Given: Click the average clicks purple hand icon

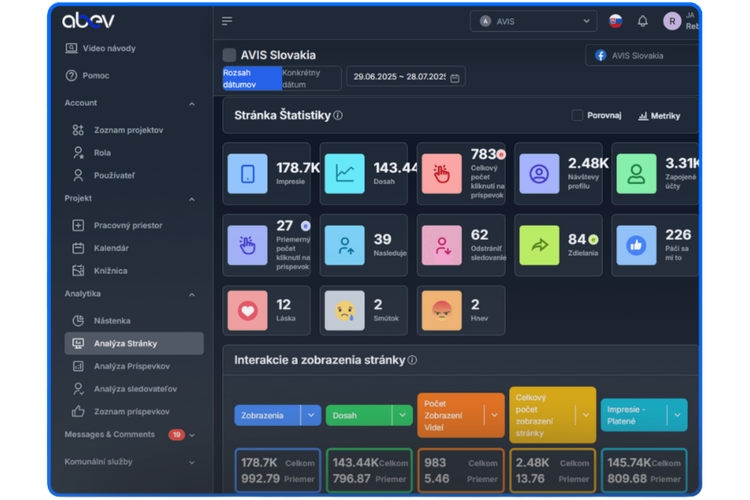Looking at the screenshot, I should pos(247,245).
